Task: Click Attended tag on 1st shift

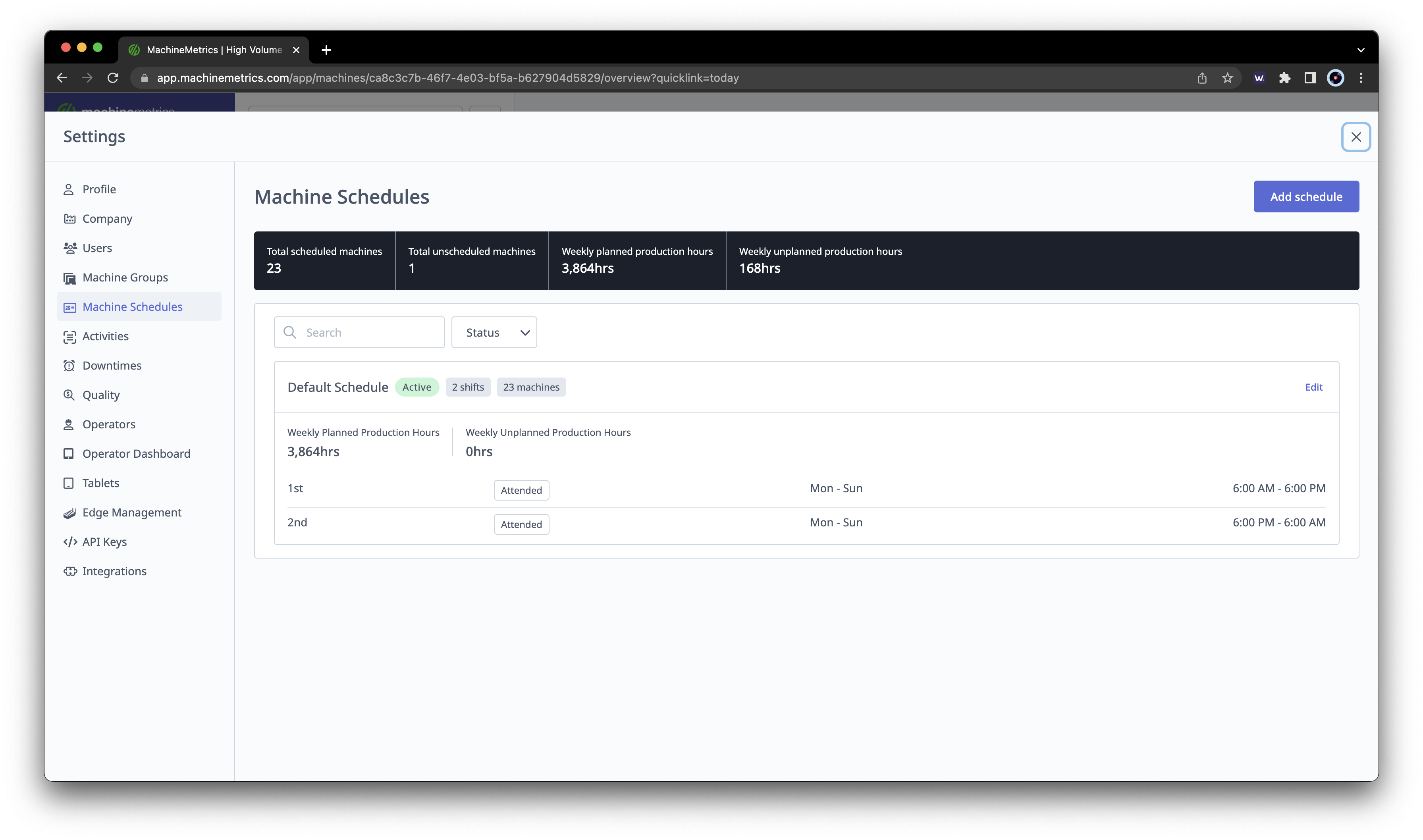Action: tap(521, 490)
